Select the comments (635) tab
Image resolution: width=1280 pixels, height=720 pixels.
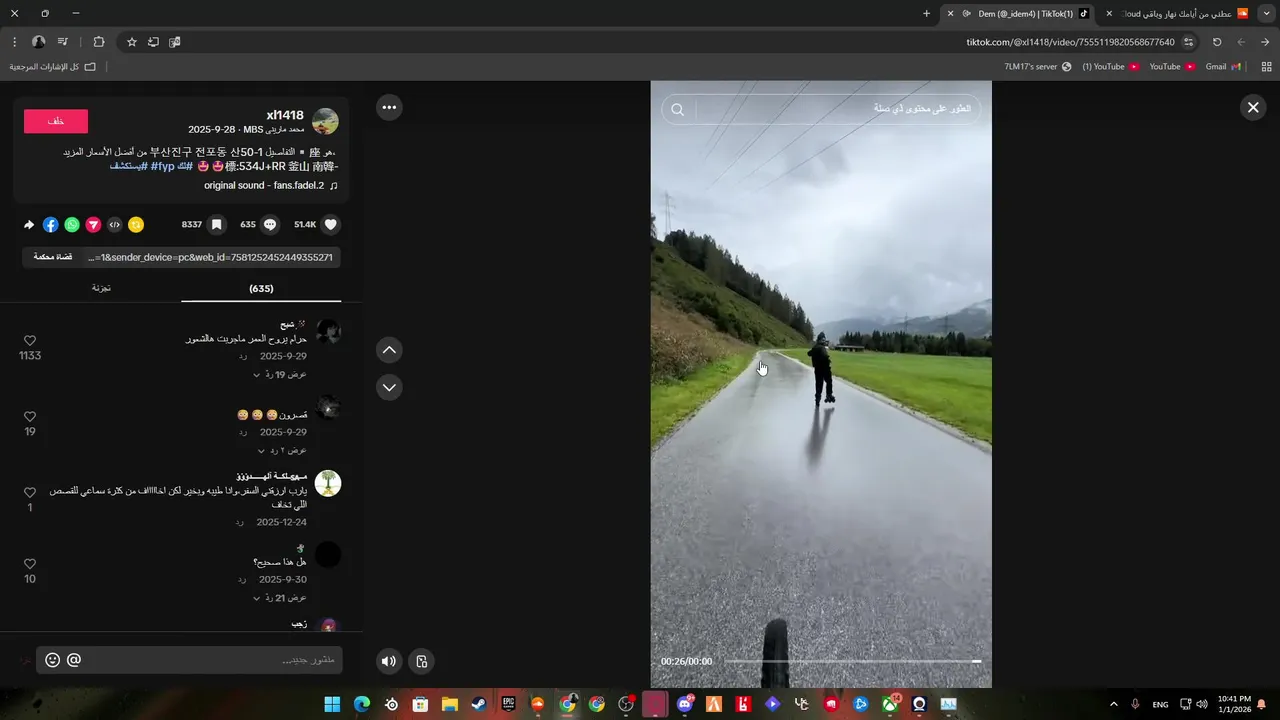(x=261, y=288)
